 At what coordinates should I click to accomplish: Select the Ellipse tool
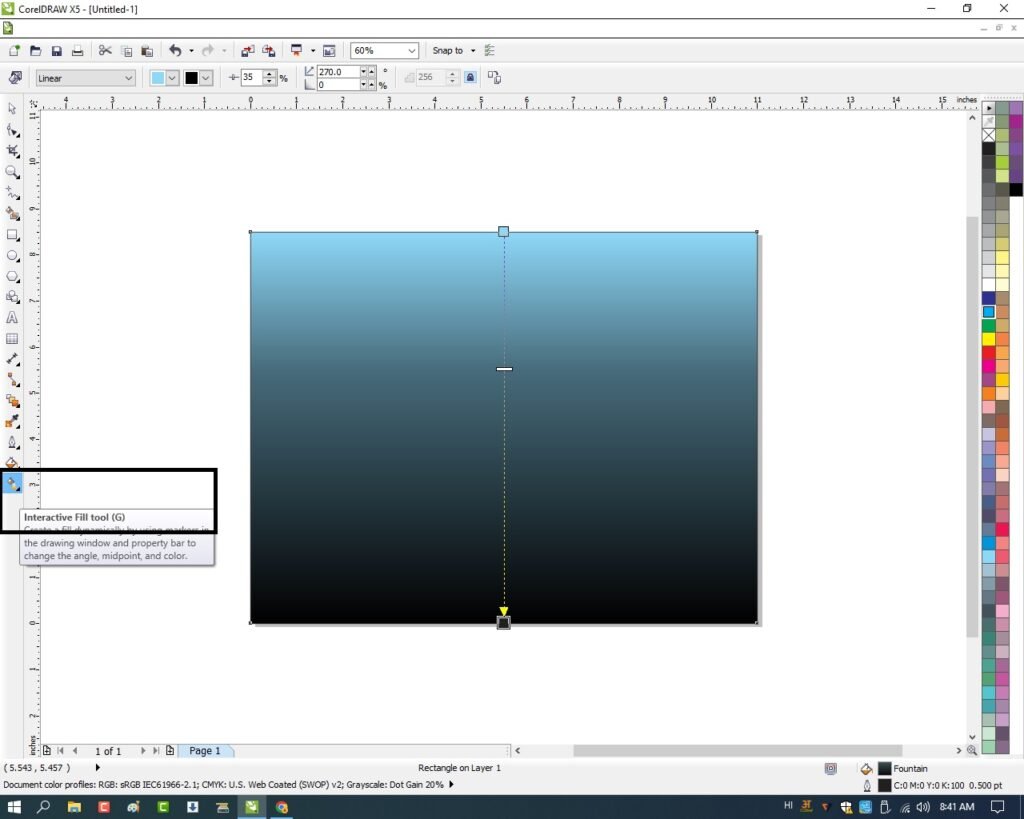[x=12, y=255]
